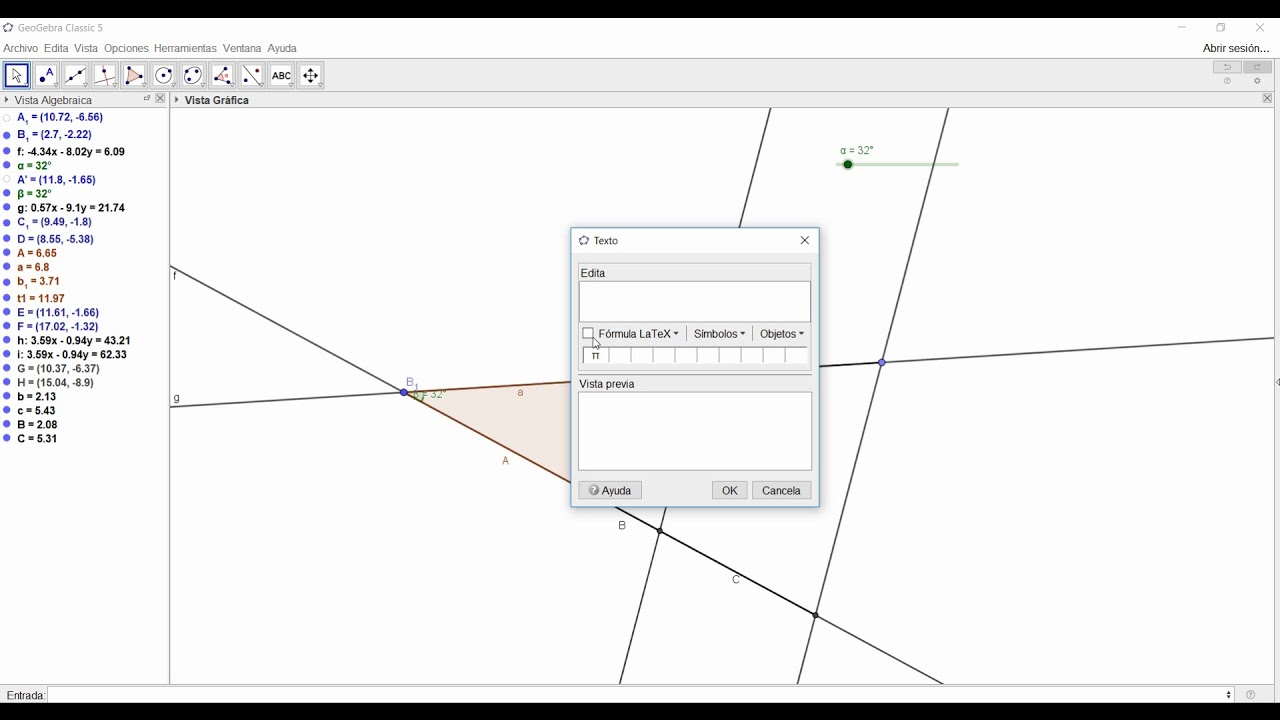The image size is (1280, 720).
Task: Toggle visibility of point D
Action: pyautogui.click(x=7, y=240)
